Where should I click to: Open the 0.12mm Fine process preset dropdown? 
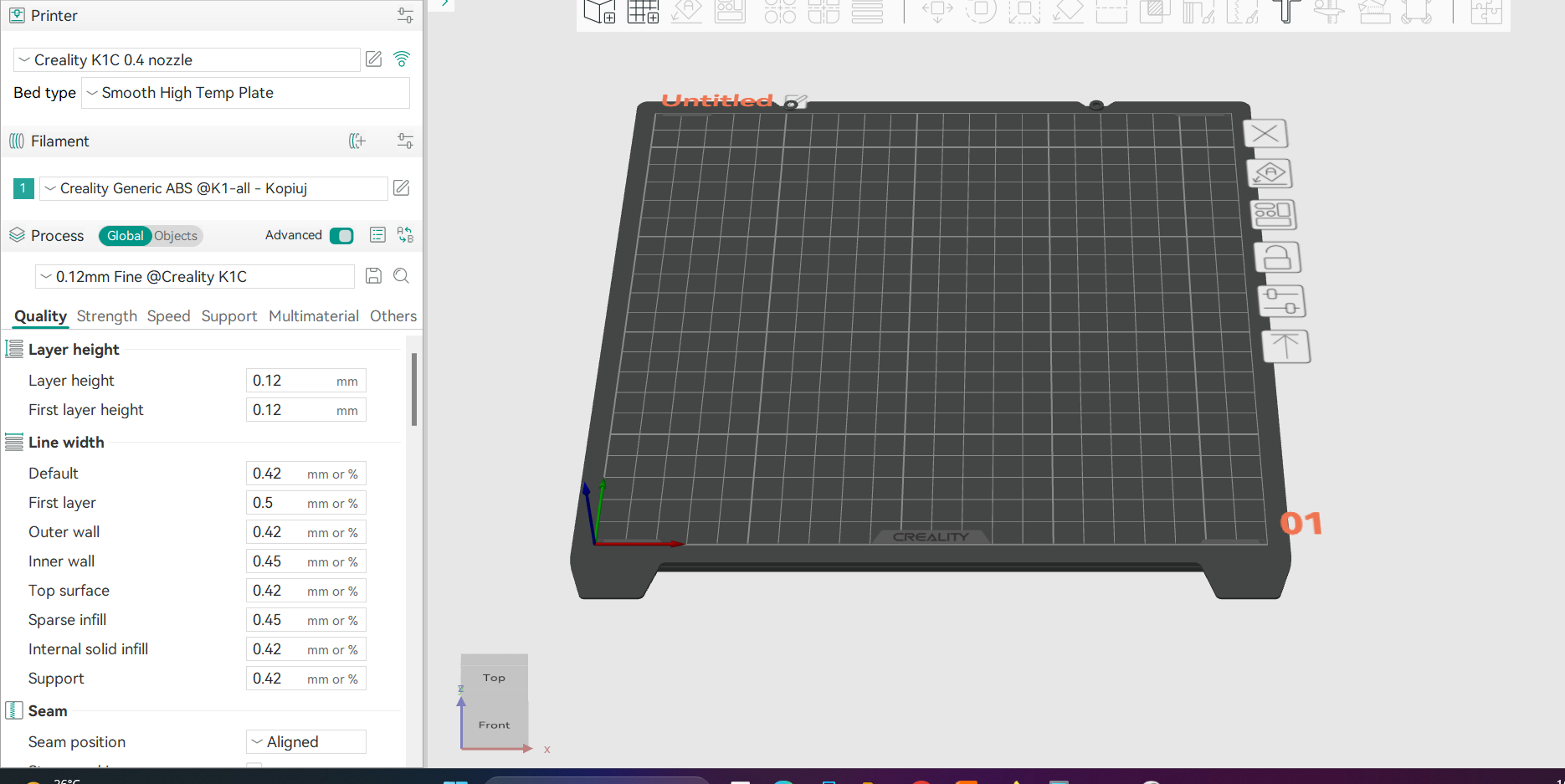pos(194,277)
